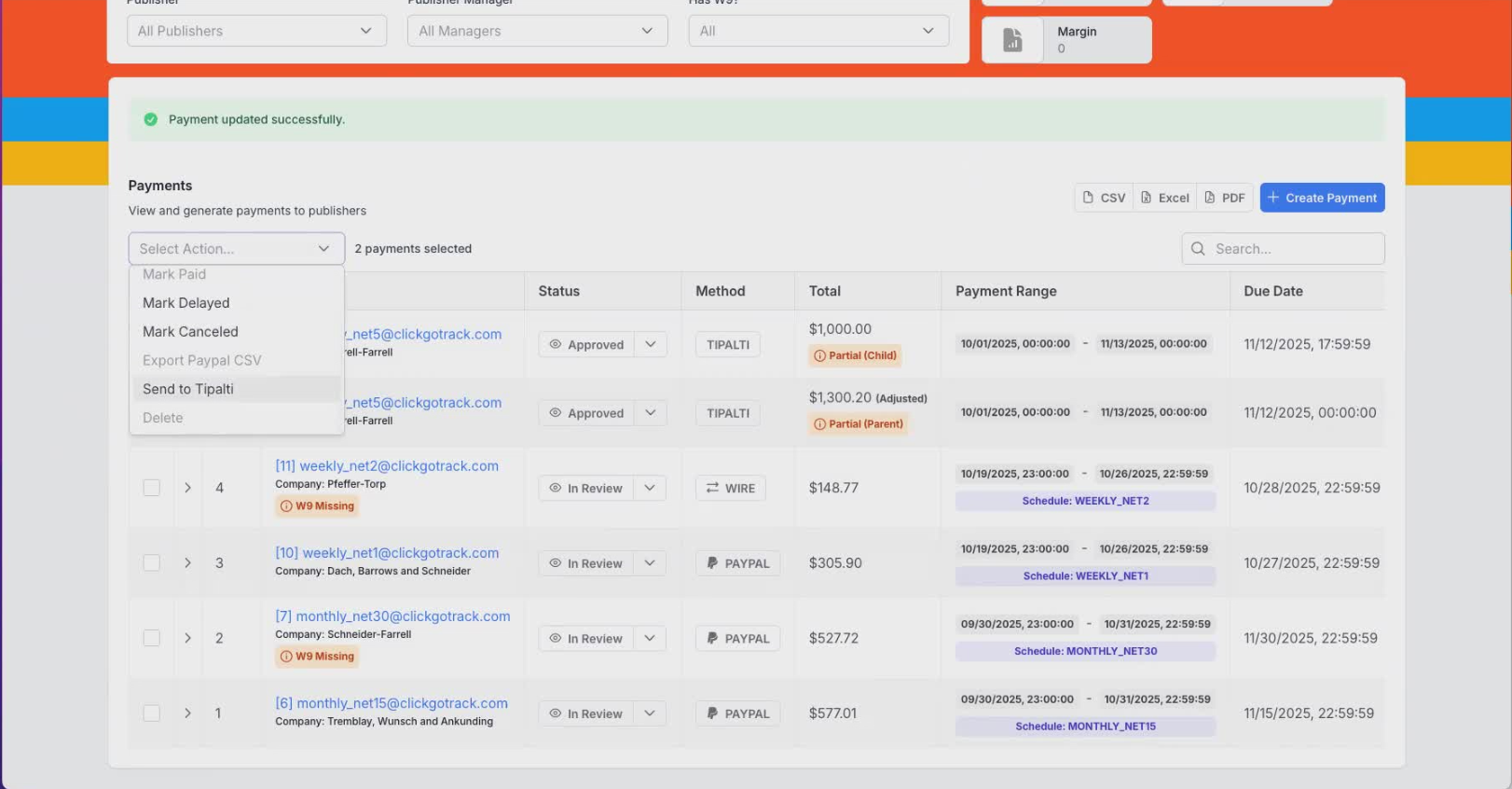Click the W9 Missing badge for weekly_net2
This screenshot has height=789, width=1512.
[x=317, y=506]
